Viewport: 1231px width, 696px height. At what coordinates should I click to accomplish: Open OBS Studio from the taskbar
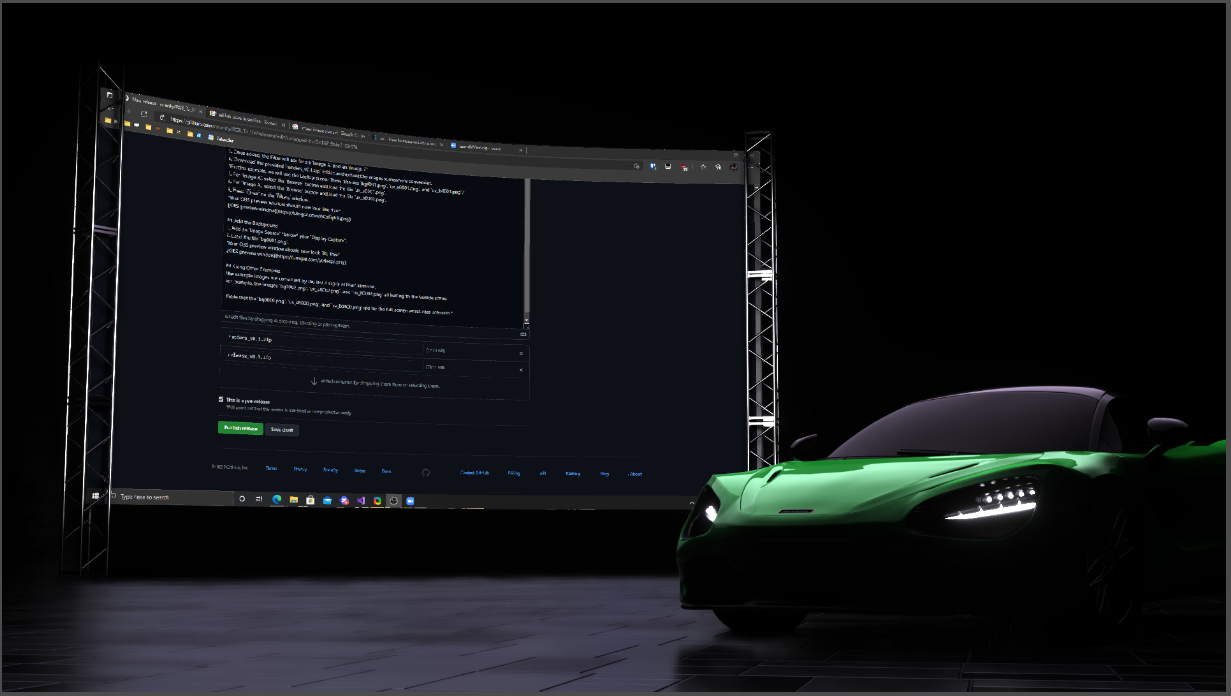(x=394, y=501)
